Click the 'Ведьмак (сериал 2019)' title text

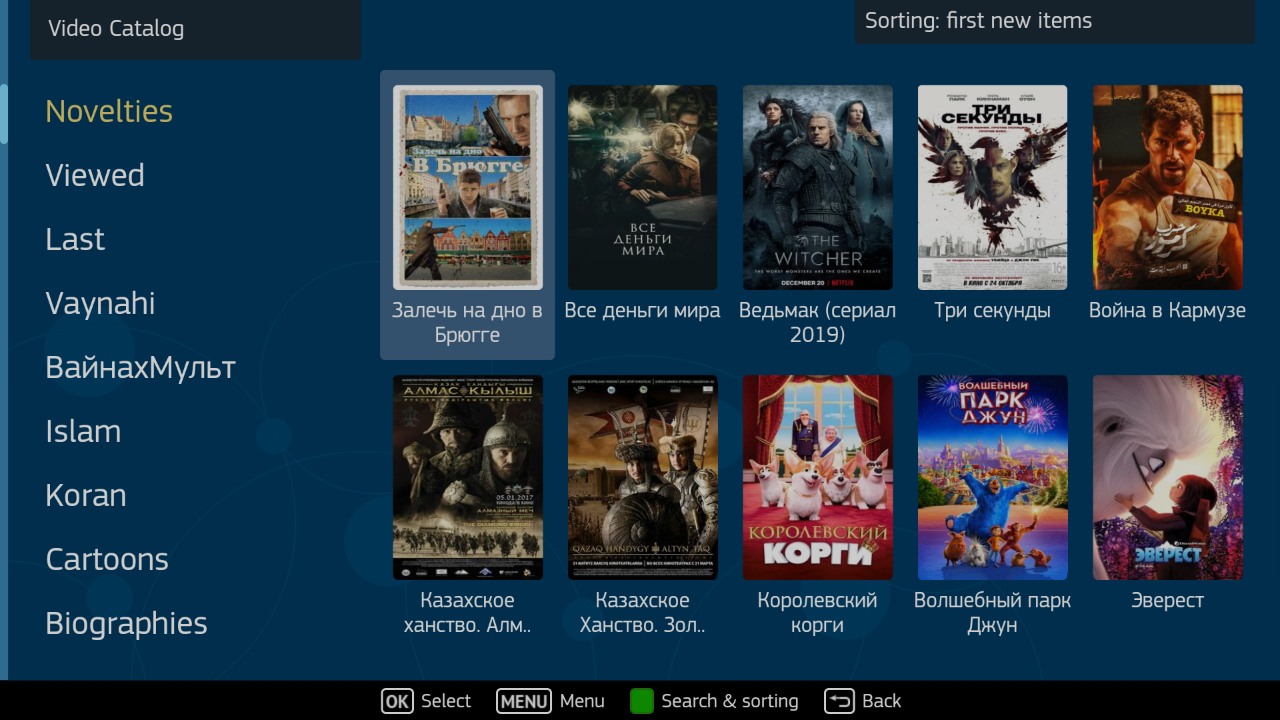[x=818, y=323]
